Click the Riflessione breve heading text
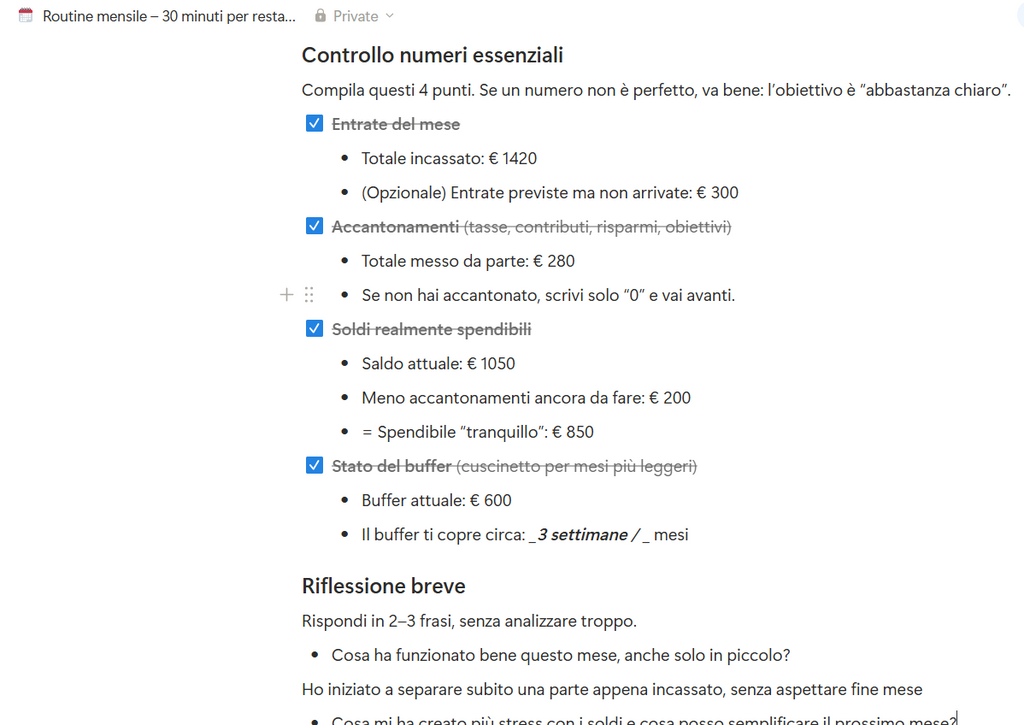The image size is (1024, 725). (383, 586)
